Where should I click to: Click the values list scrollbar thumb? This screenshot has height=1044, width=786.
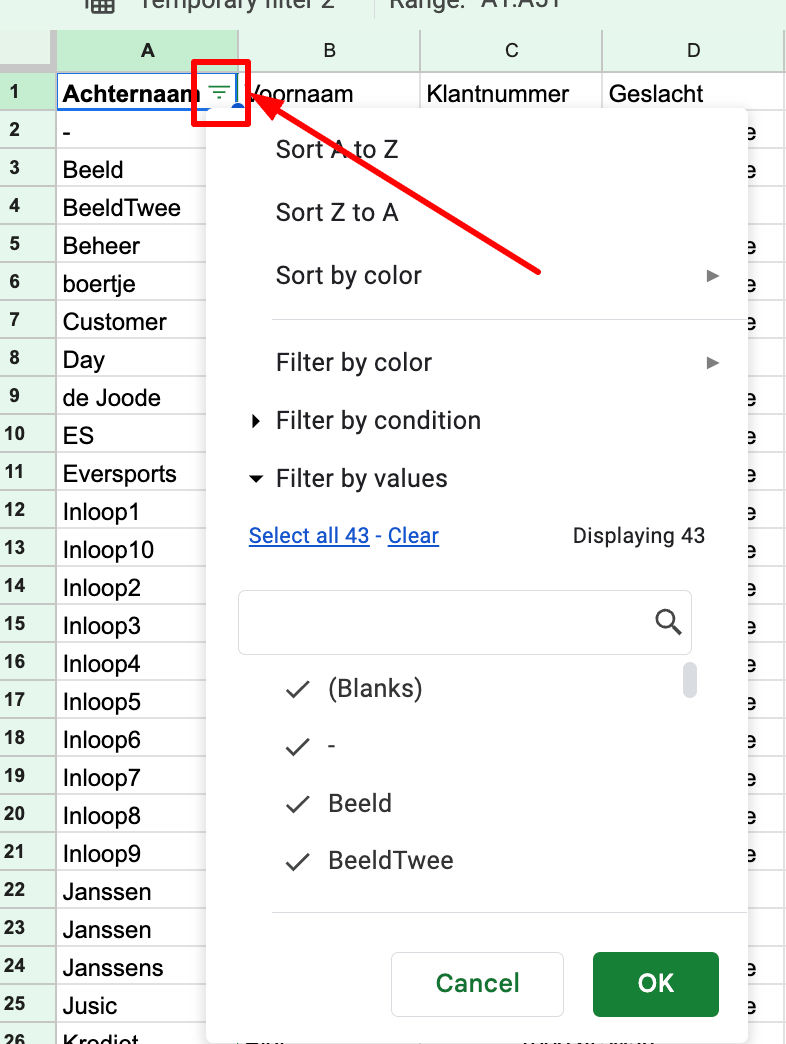[x=689, y=680]
